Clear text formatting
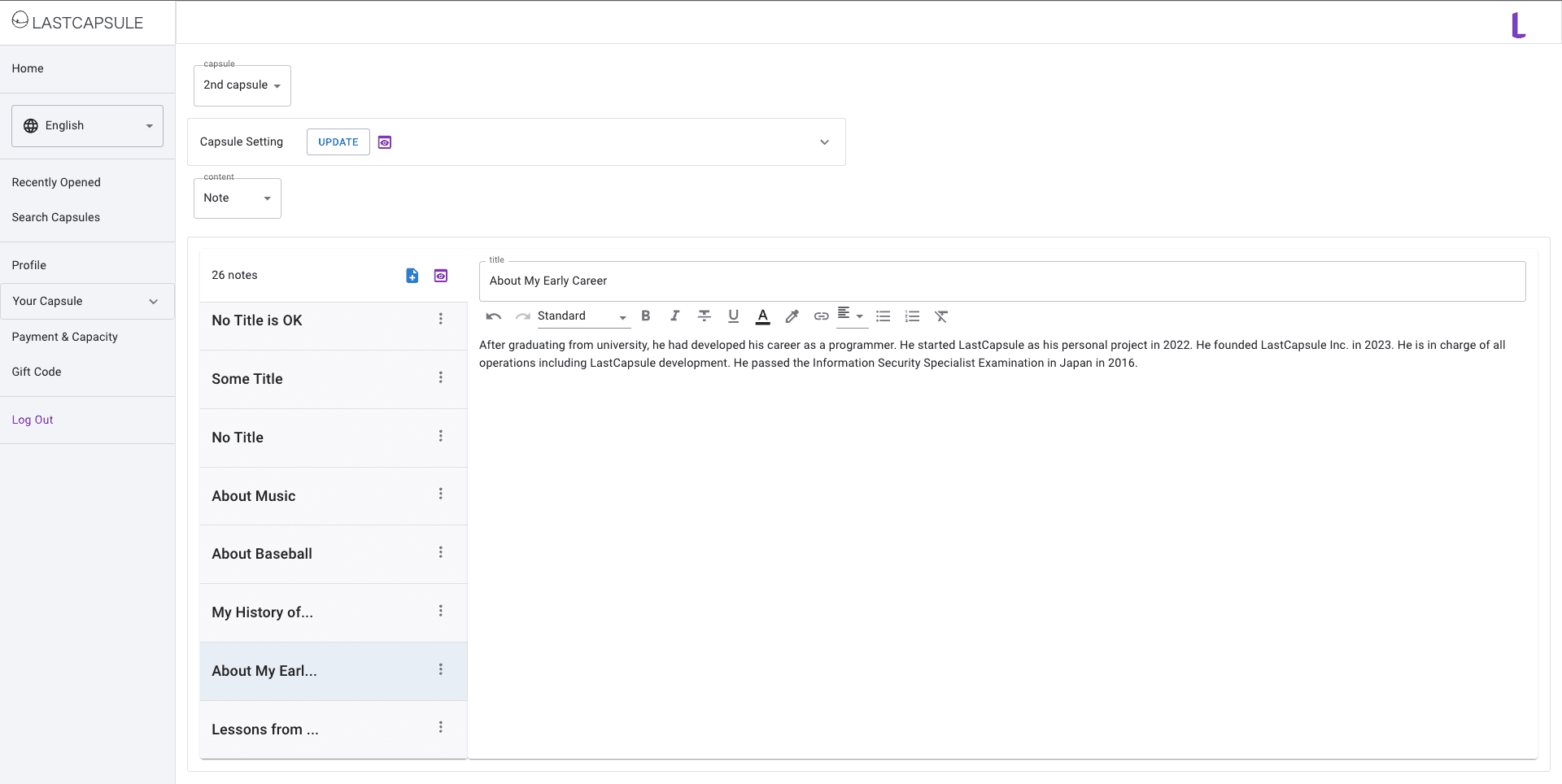 [941, 316]
